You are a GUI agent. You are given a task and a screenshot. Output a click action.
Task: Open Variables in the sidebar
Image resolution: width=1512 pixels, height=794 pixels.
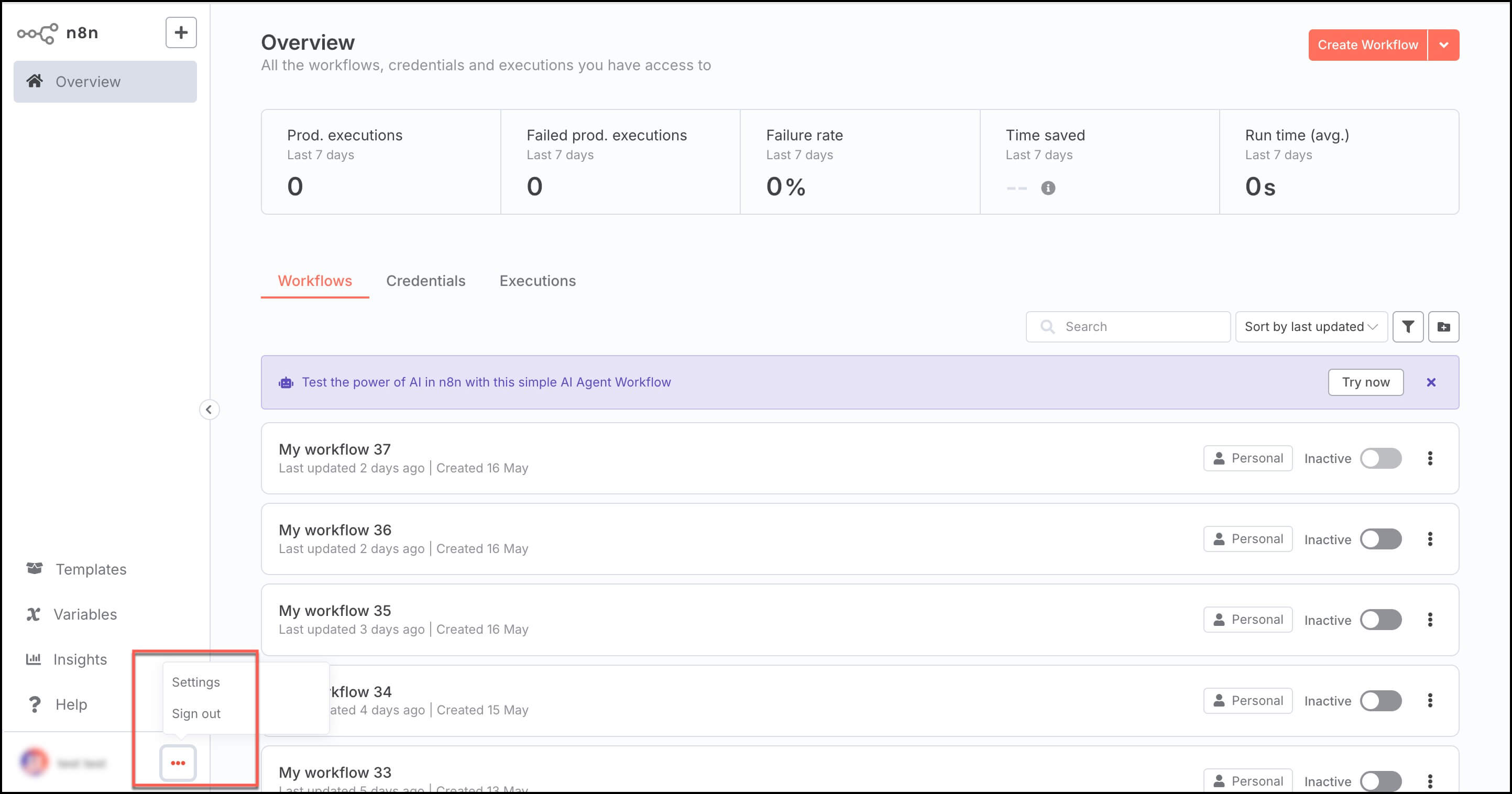85,614
